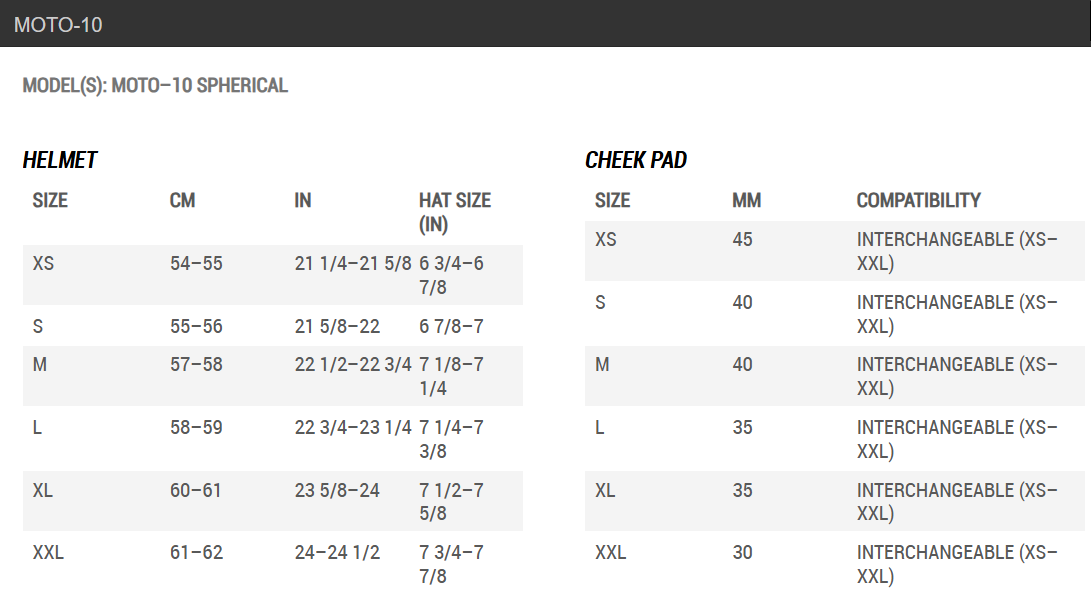Click the HELMET table heading
This screenshot has width=1091, height=601.
[x=60, y=160]
